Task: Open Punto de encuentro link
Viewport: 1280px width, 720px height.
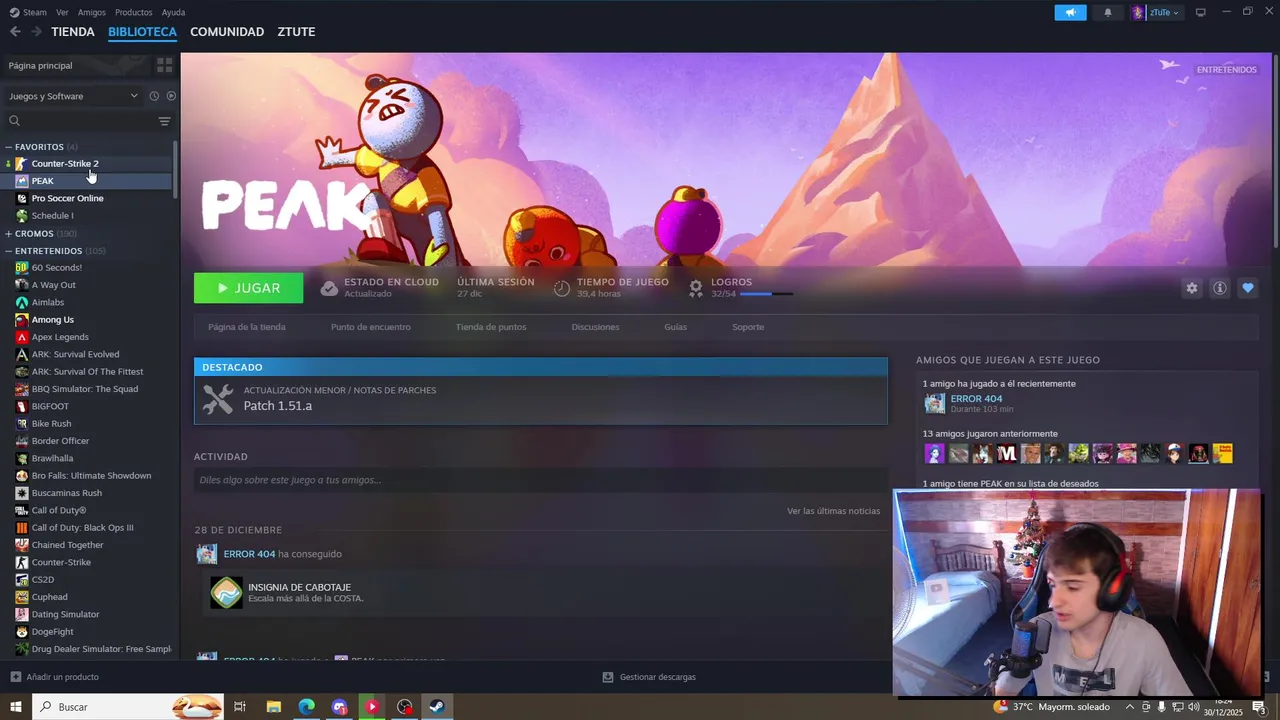Action: 371,327
